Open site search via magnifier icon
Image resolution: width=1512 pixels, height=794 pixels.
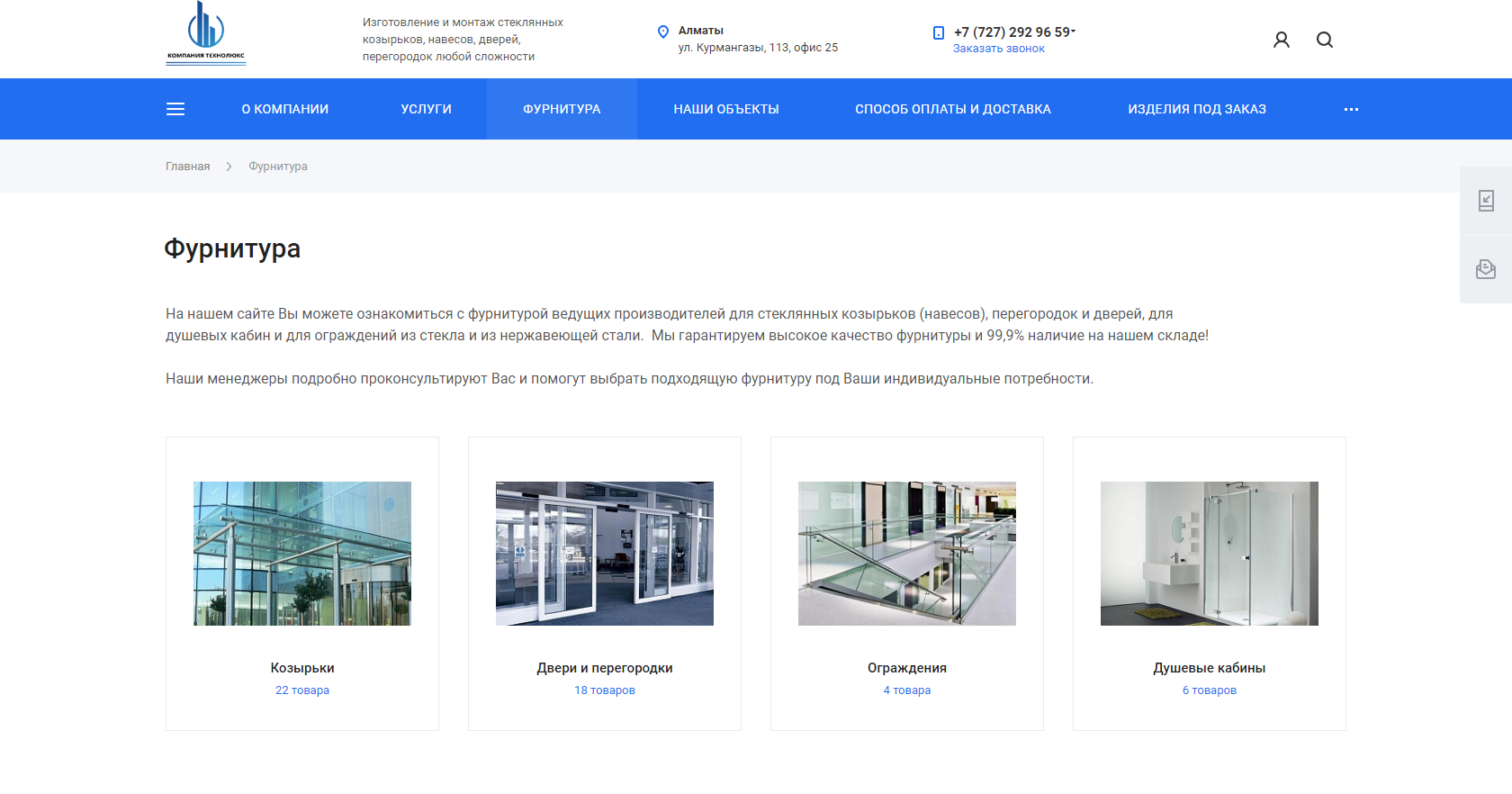[x=1325, y=40]
